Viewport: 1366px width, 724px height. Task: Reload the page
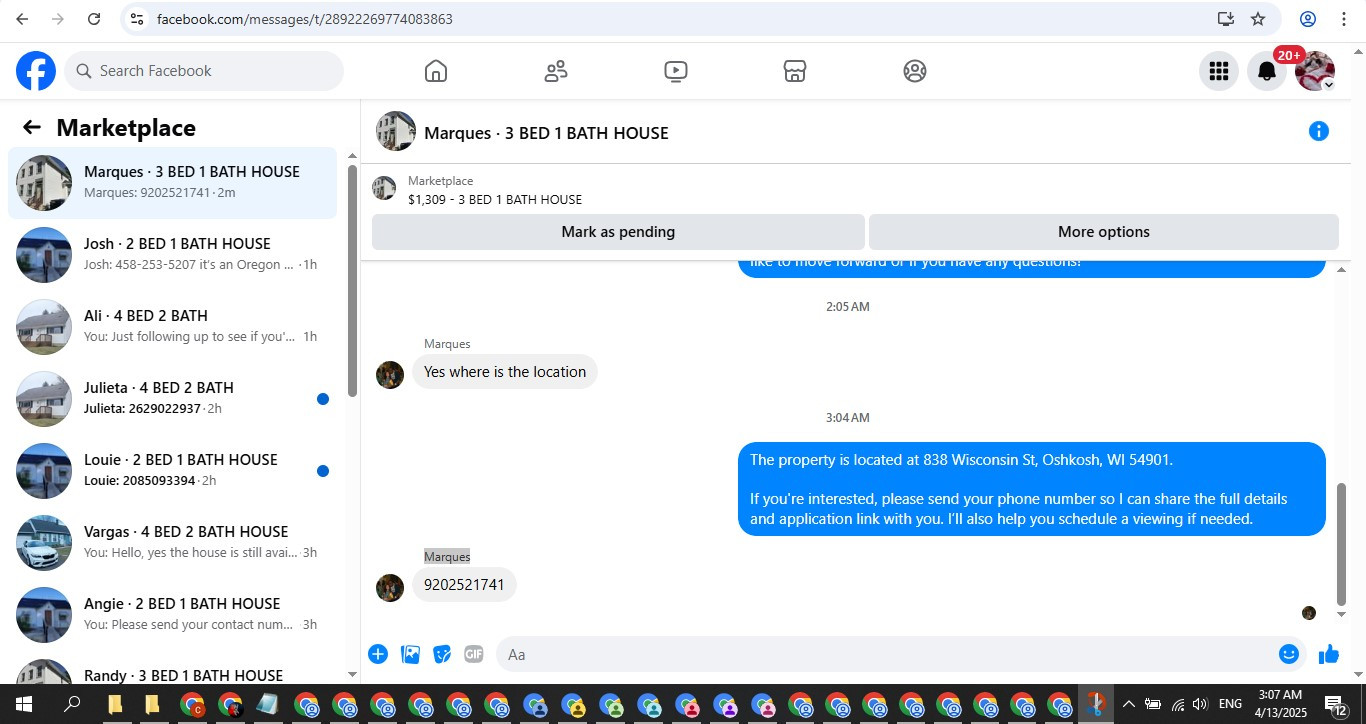[94, 19]
